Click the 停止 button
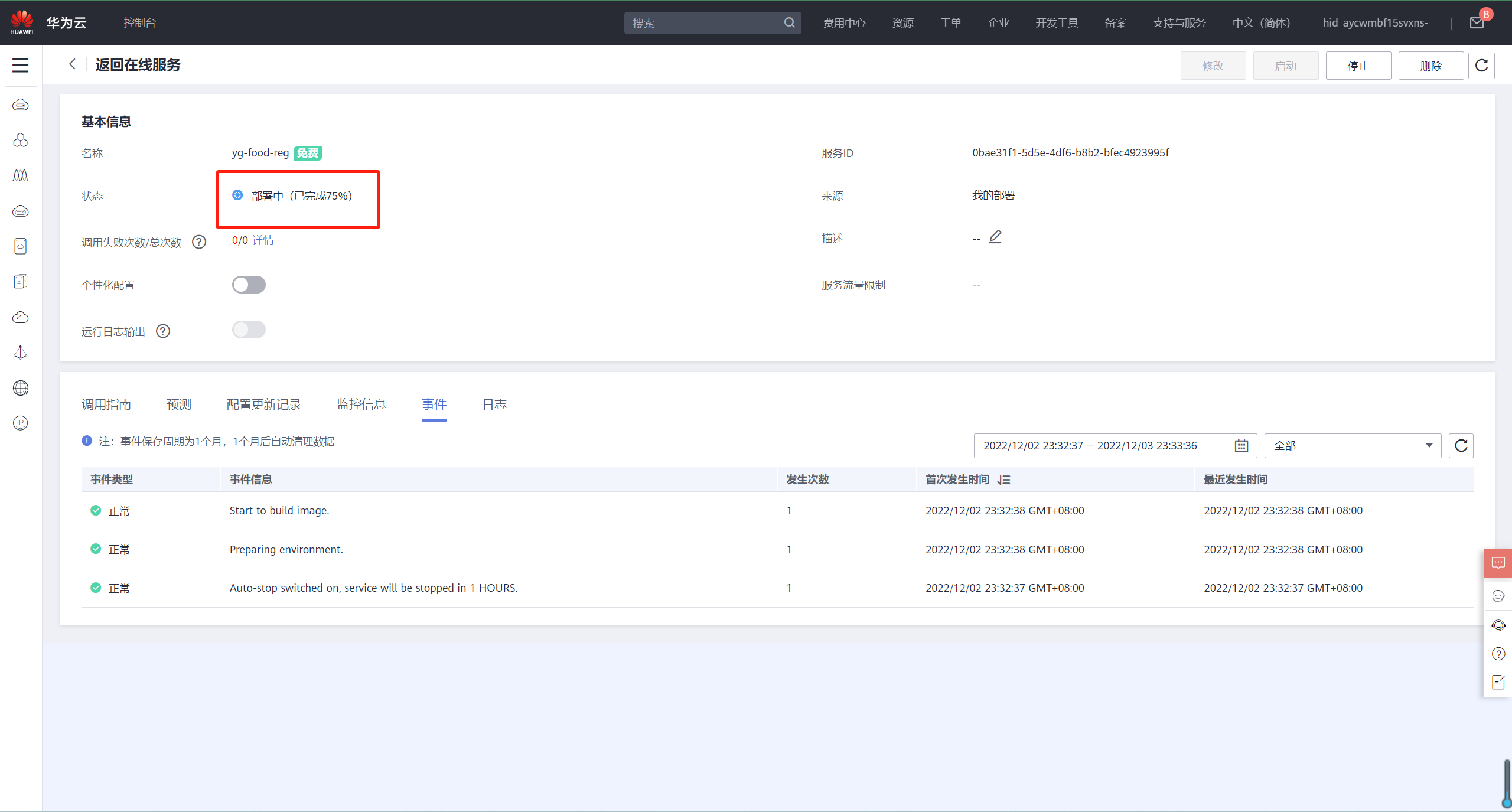 [x=1358, y=66]
